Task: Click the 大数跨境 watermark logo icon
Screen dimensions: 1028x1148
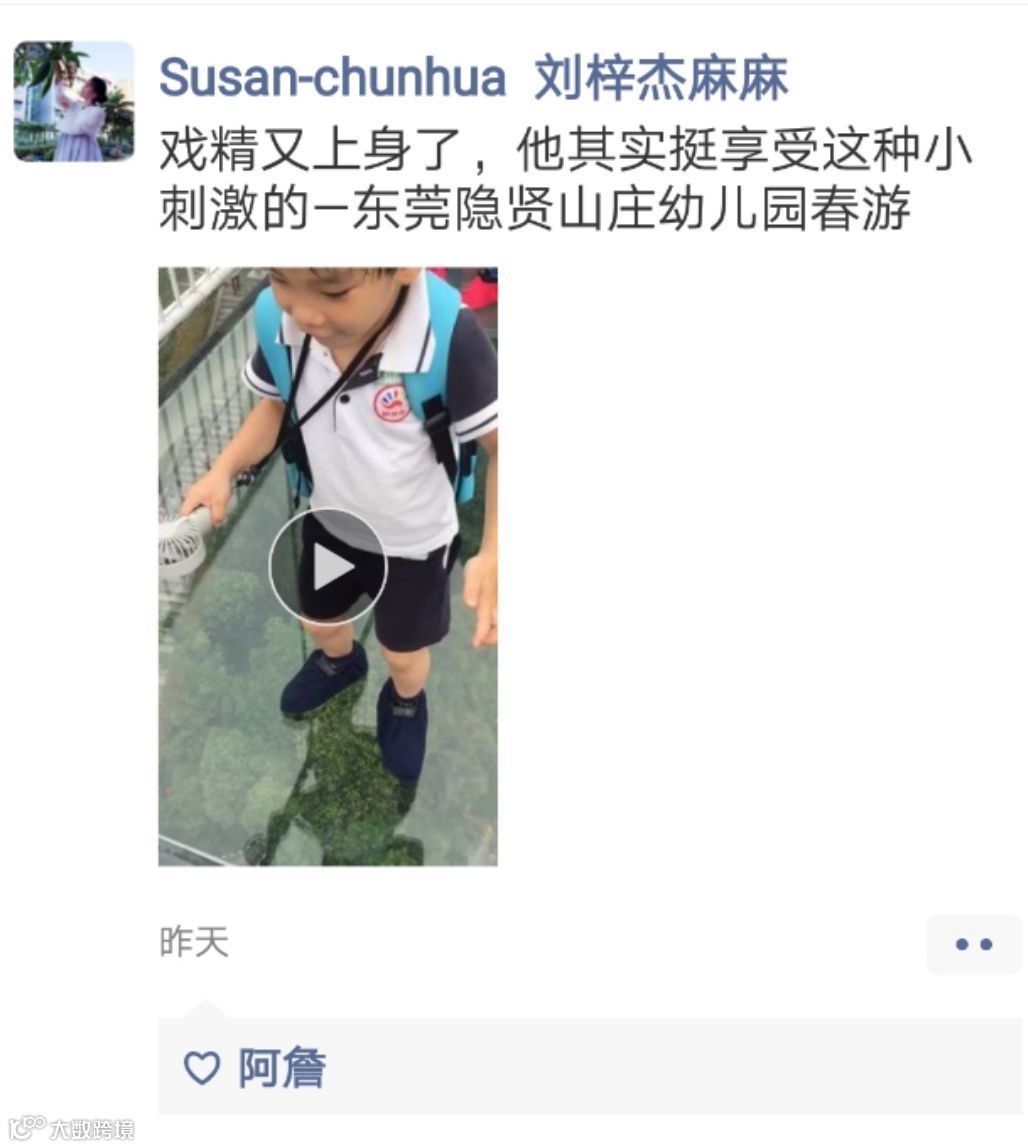Action: pos(26,1128)
